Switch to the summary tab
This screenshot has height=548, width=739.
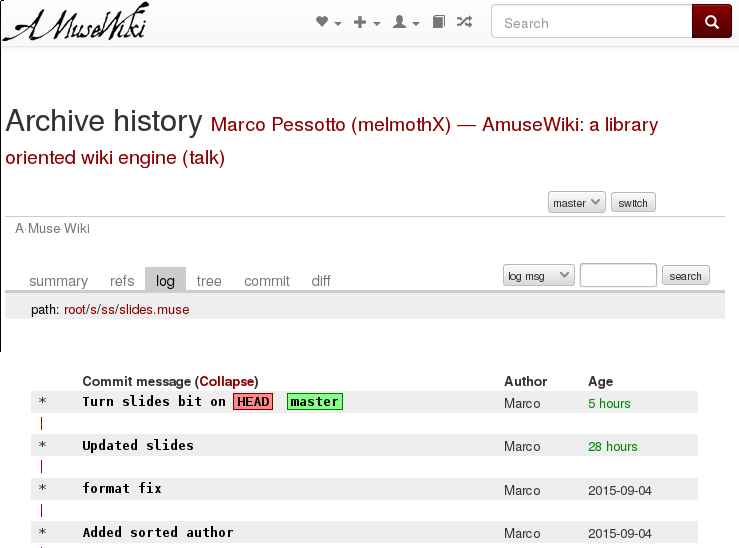pyautogui.click(x=58, y=281)
